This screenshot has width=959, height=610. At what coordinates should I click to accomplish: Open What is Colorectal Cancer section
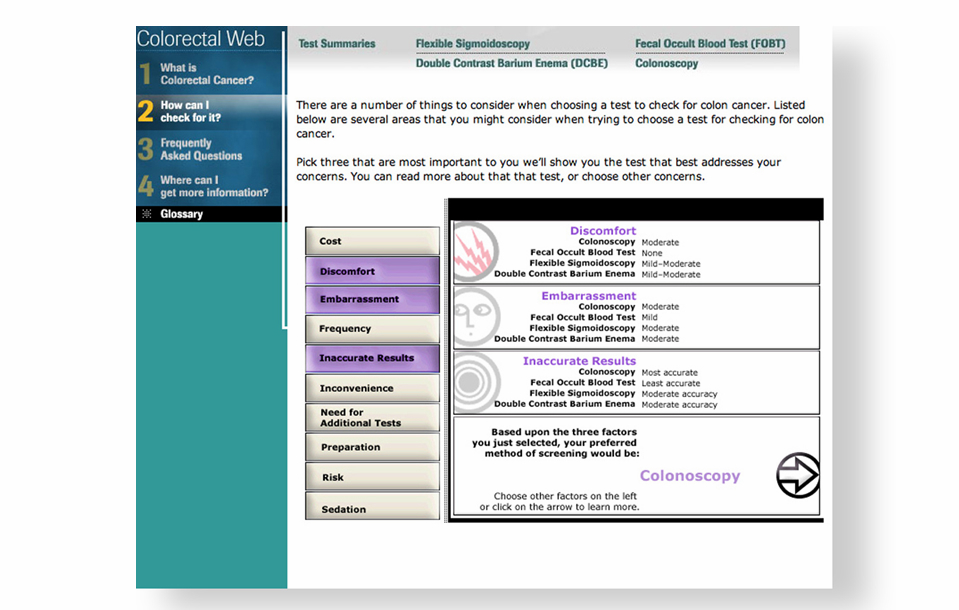pos(207,74)
